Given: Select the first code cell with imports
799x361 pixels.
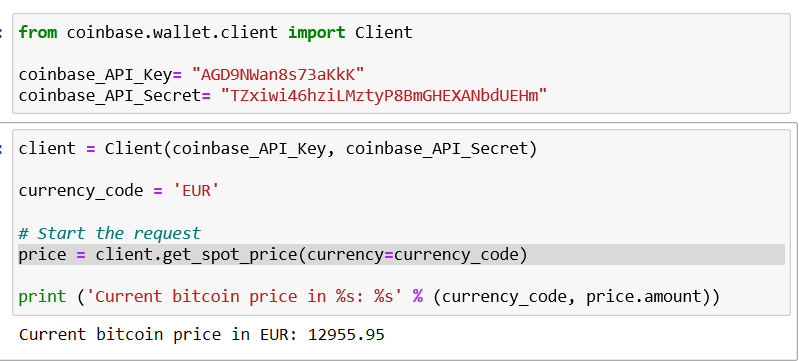Looking at the screenshot, I should click(402, 64).
